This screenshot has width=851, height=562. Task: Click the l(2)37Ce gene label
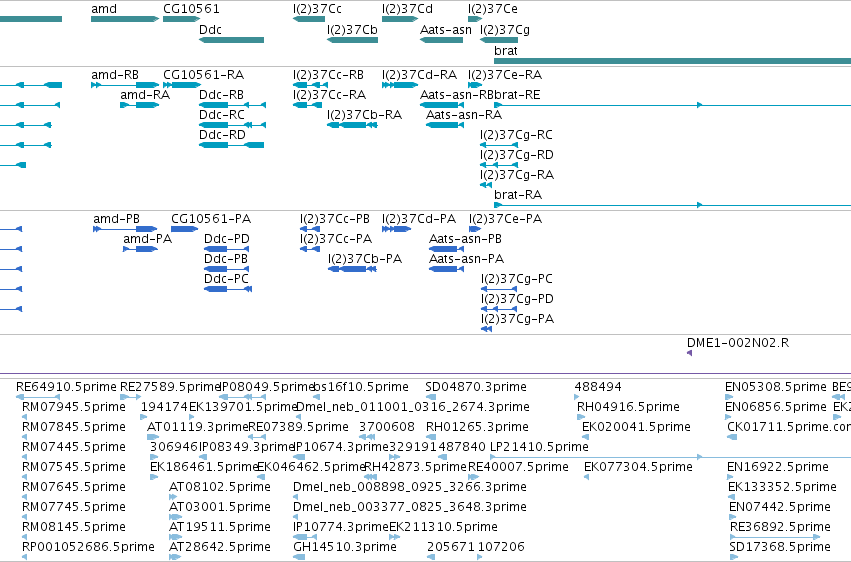pyautogui.click(x=493, y=9)
